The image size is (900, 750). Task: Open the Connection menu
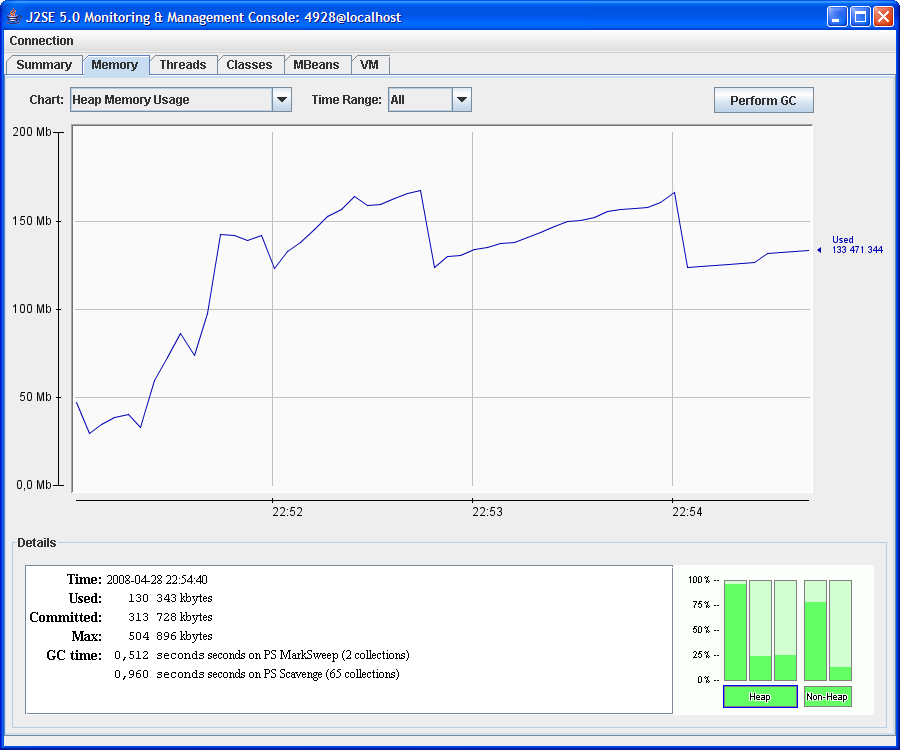click(x=41, y=41)
